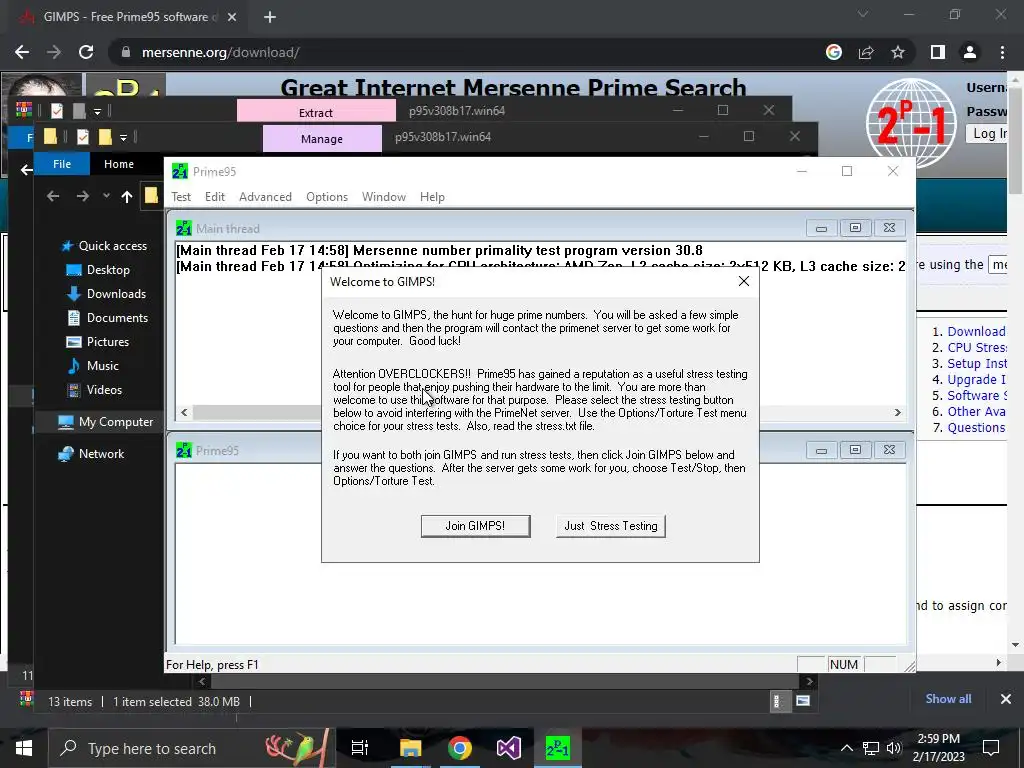Screen dimensions: 1024x768
Task: Open the Edit menu in Prime95
Action: 214,197
